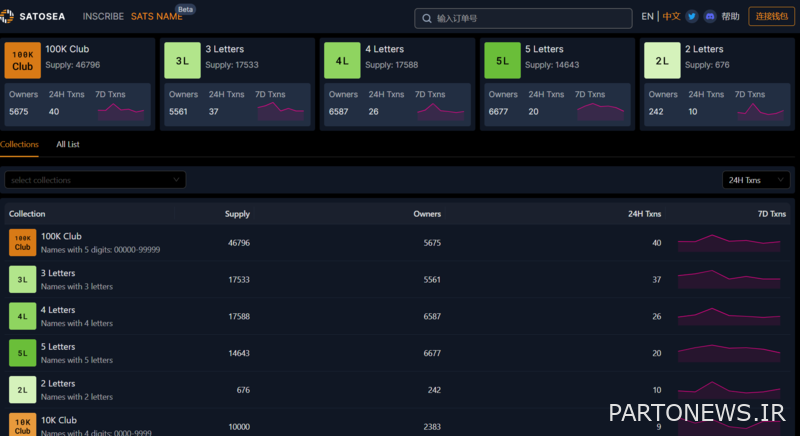
Task: Click the 5L card badge icon
Action: 502,60
